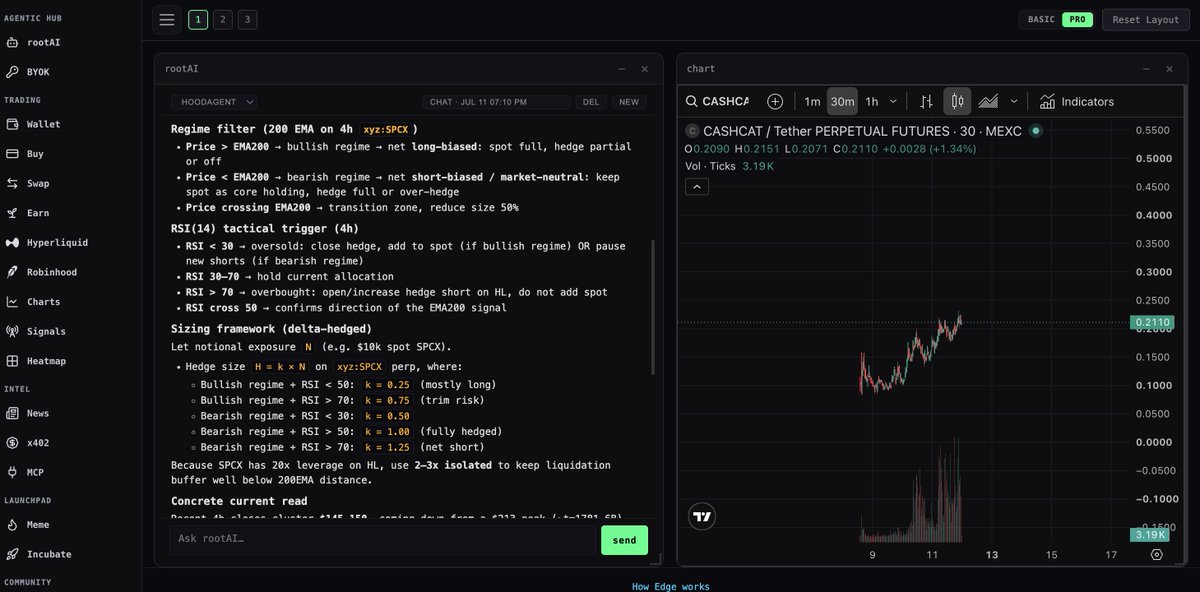Switch plan to BASIC

(1041, 19)
